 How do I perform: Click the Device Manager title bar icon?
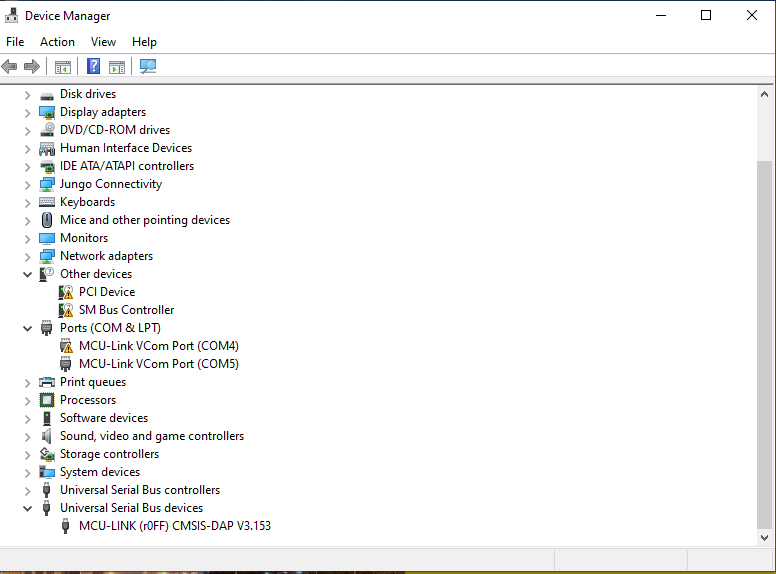[11, 15]
